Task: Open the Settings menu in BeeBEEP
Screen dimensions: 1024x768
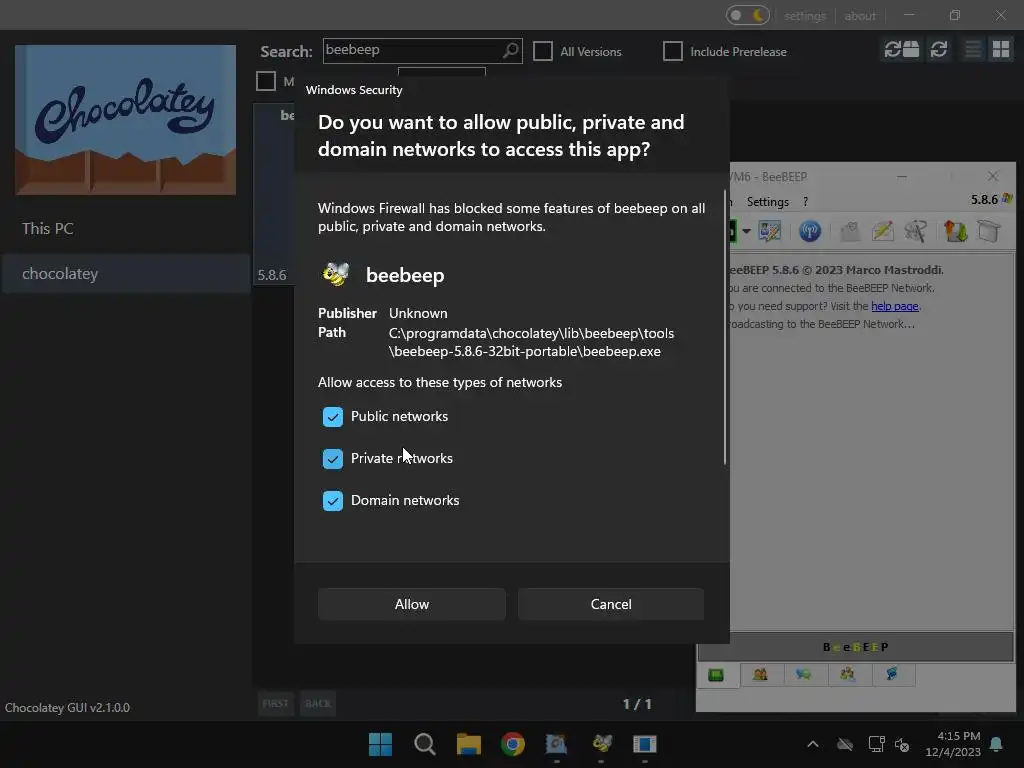Action: 767,202
